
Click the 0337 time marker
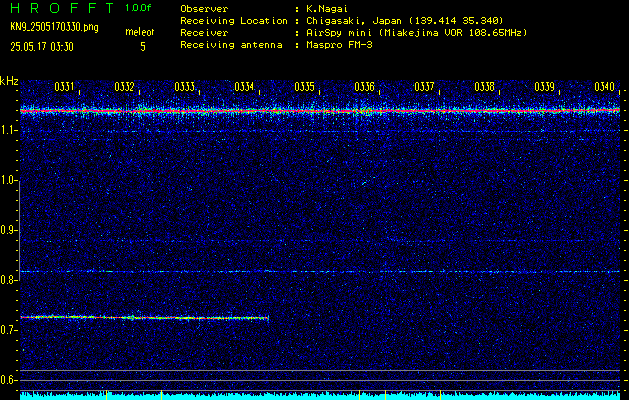click(x=424, y=87)
